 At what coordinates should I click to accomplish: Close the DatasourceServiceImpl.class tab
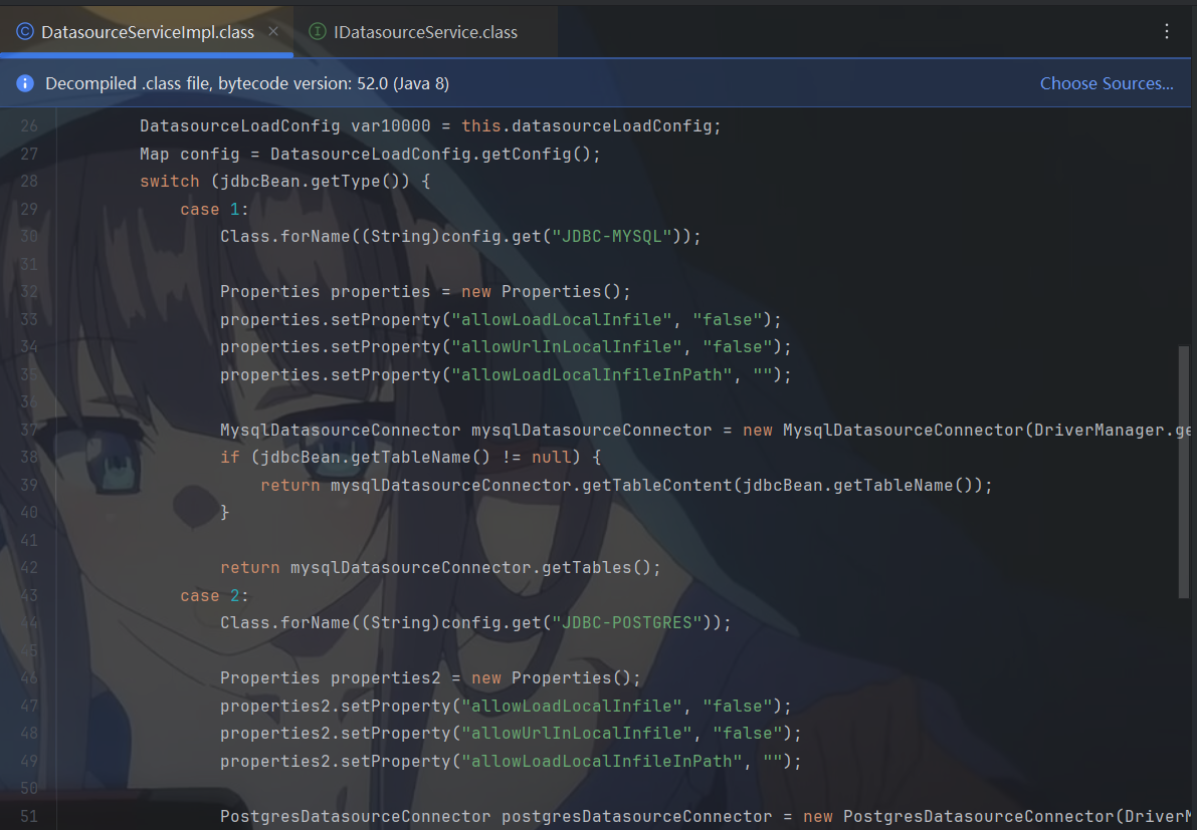click(x=274, y=32)
